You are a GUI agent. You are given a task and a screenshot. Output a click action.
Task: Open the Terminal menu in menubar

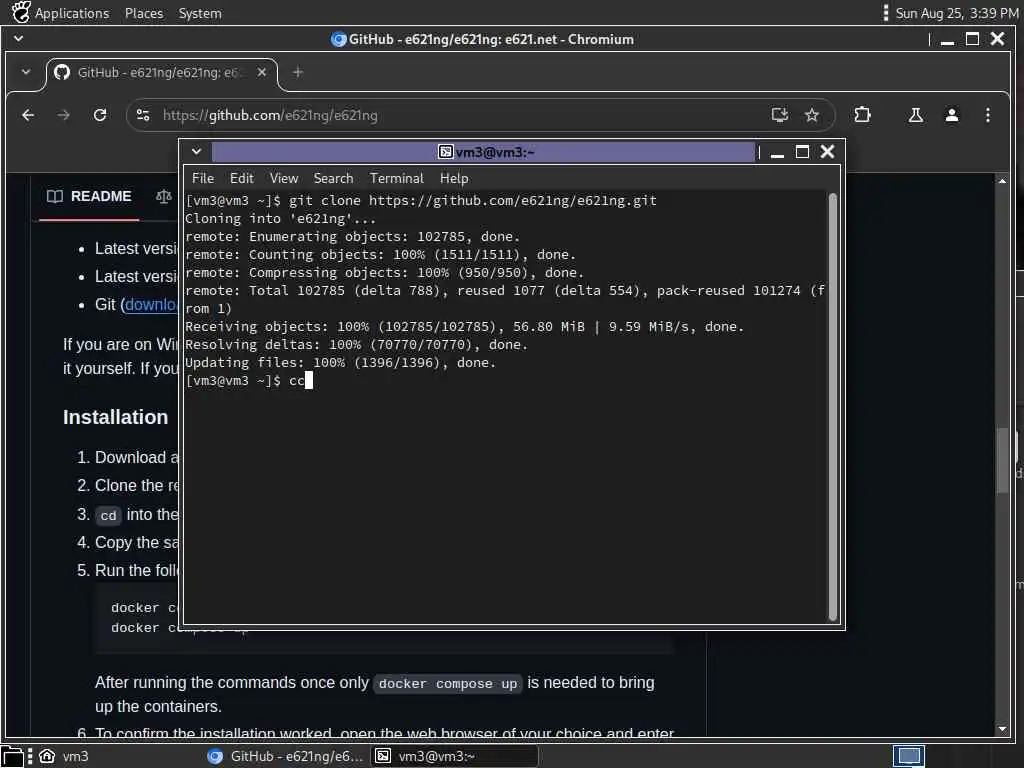click(396, 178)
